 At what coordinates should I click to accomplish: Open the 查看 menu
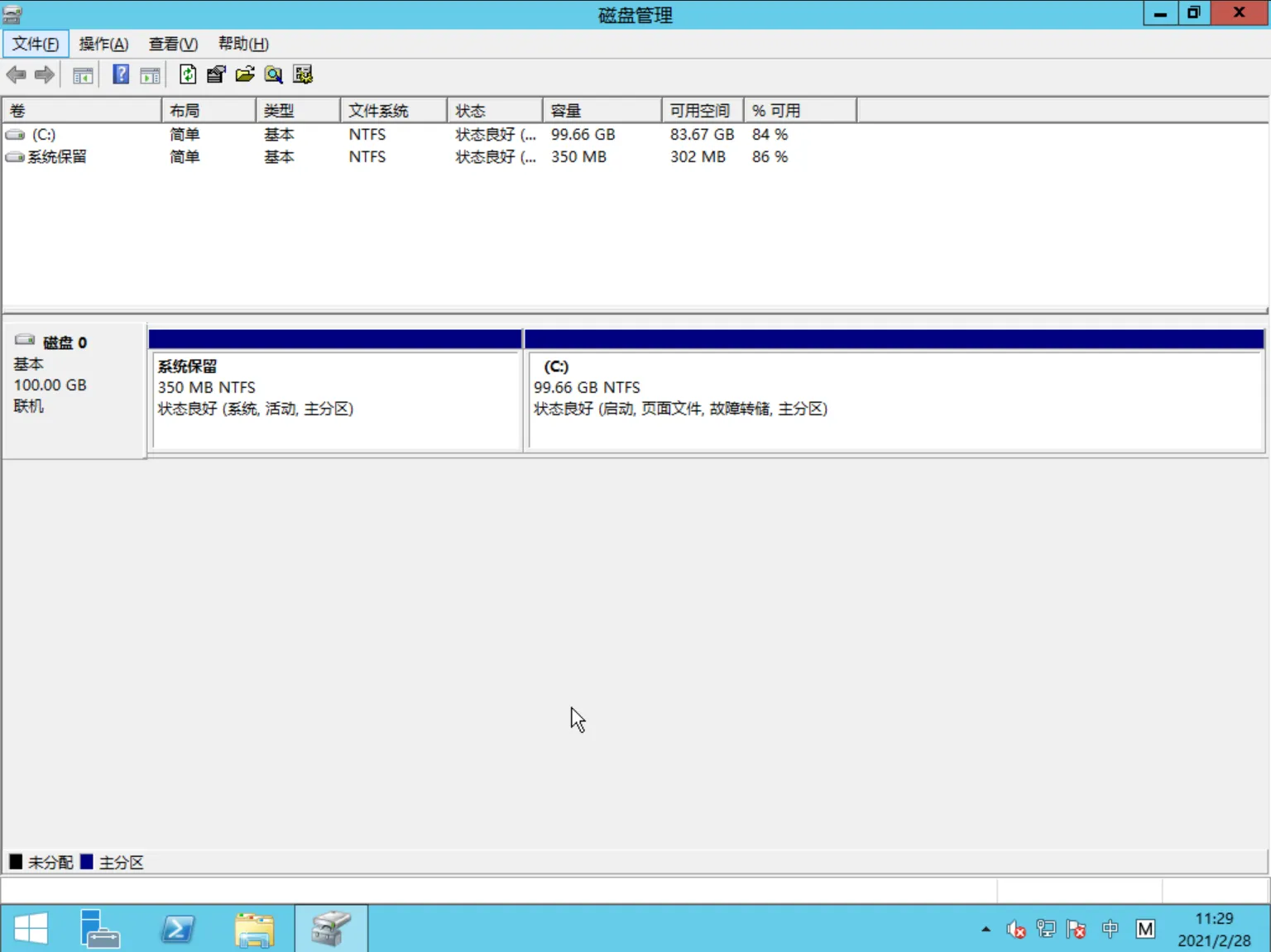[172, 43]
